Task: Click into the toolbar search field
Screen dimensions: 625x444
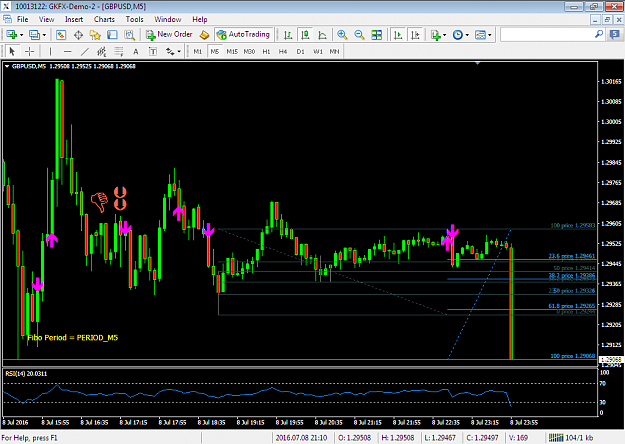Action: [x=547, y=35]
